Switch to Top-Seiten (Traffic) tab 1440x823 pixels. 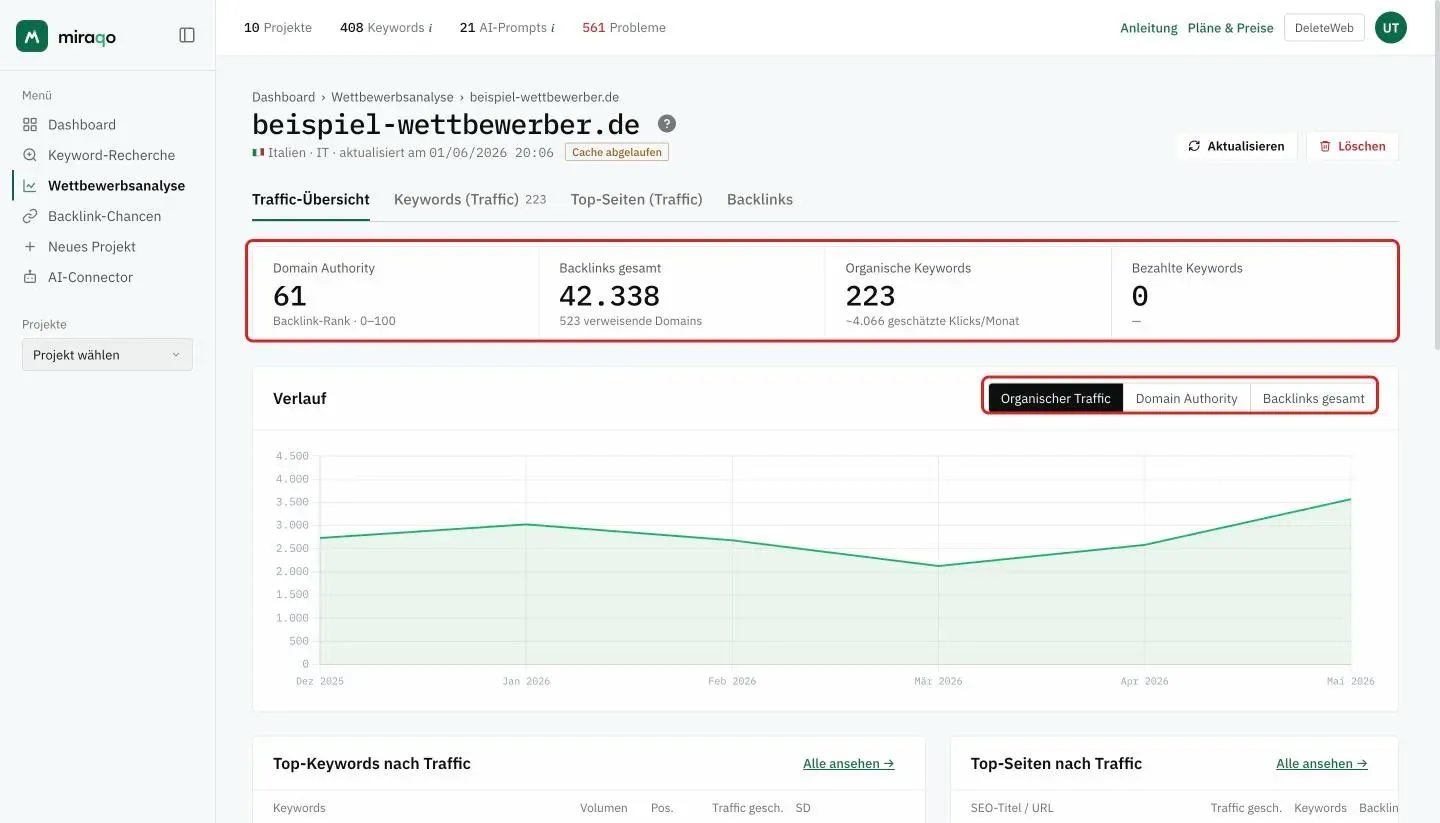[x=637, y=200]
